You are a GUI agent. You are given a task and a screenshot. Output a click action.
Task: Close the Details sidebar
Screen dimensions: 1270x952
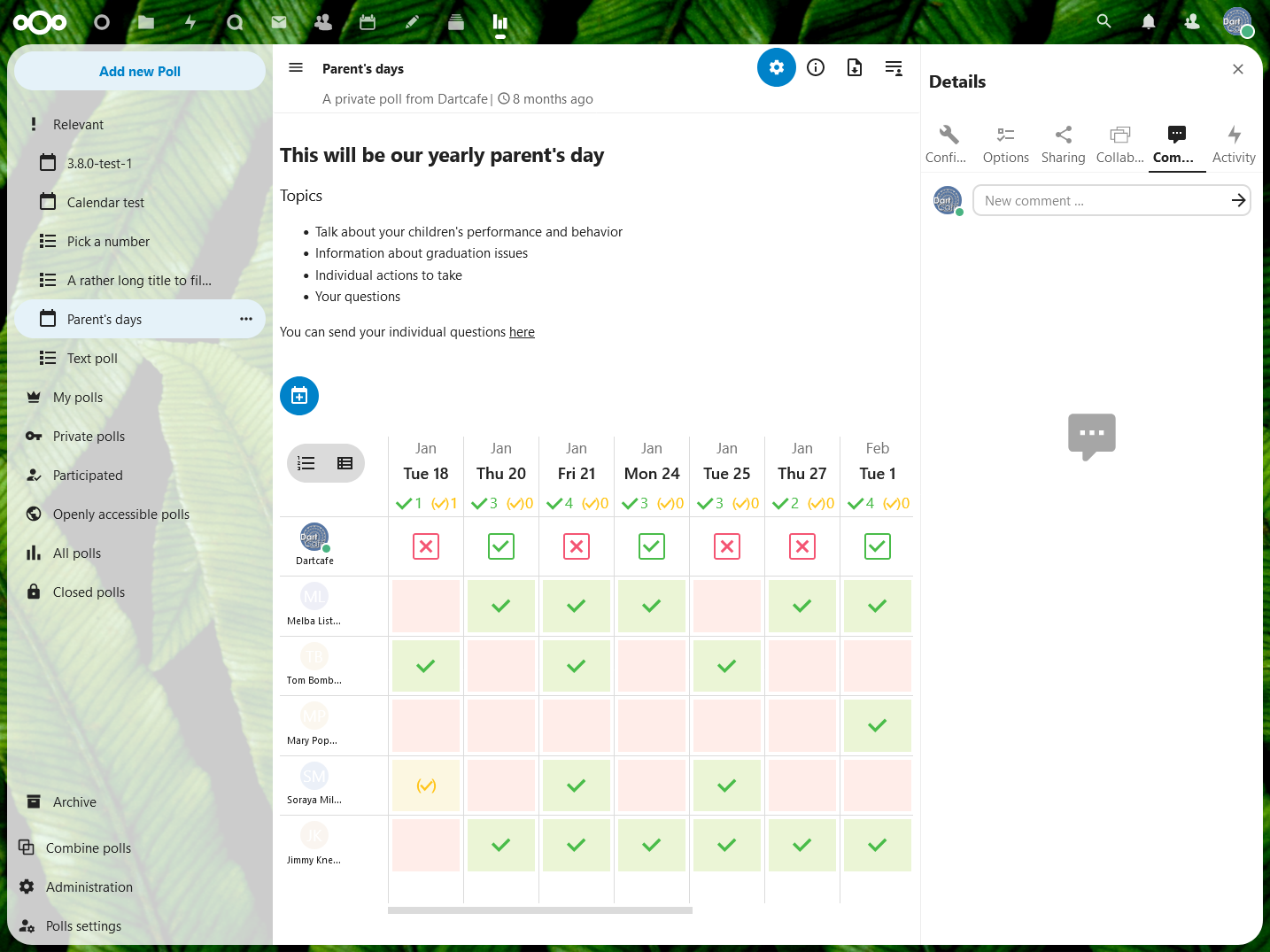[x=1238, y=69]
